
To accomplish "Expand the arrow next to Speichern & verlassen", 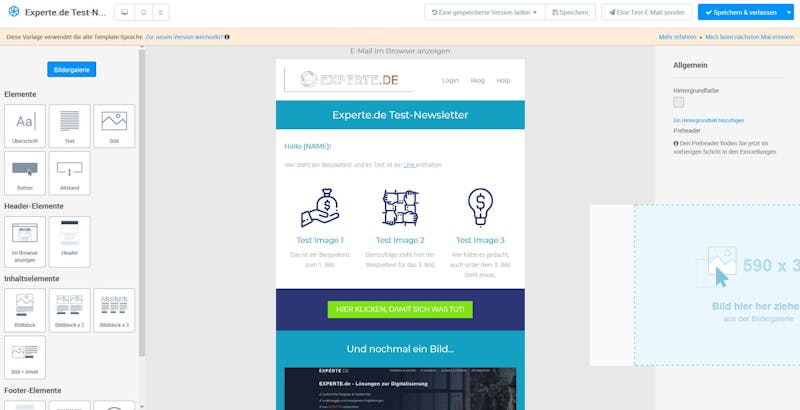I will point(789,12).
